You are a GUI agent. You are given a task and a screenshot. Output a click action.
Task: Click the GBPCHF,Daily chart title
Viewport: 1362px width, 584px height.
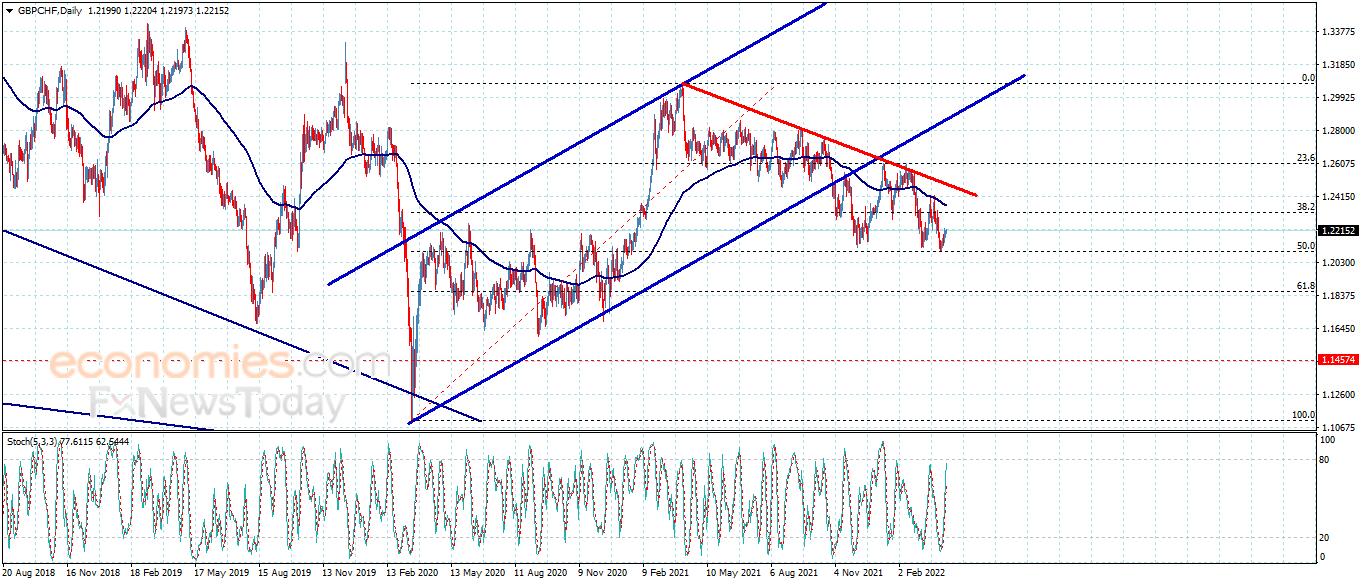[x=47, y=10]
